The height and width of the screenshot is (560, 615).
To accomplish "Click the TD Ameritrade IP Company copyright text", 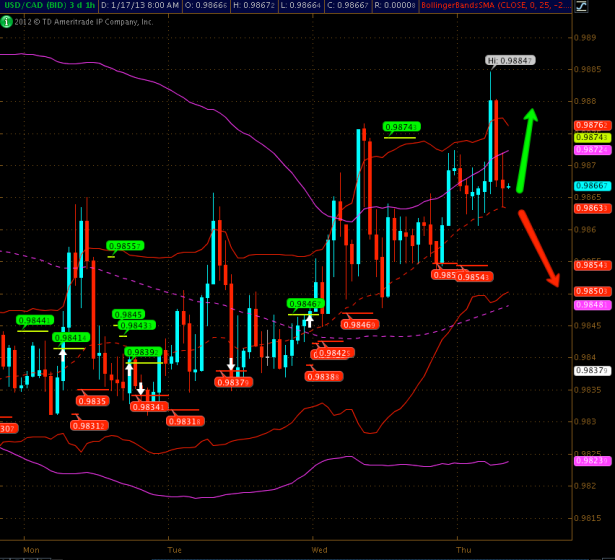I will [x=88, y=20].
